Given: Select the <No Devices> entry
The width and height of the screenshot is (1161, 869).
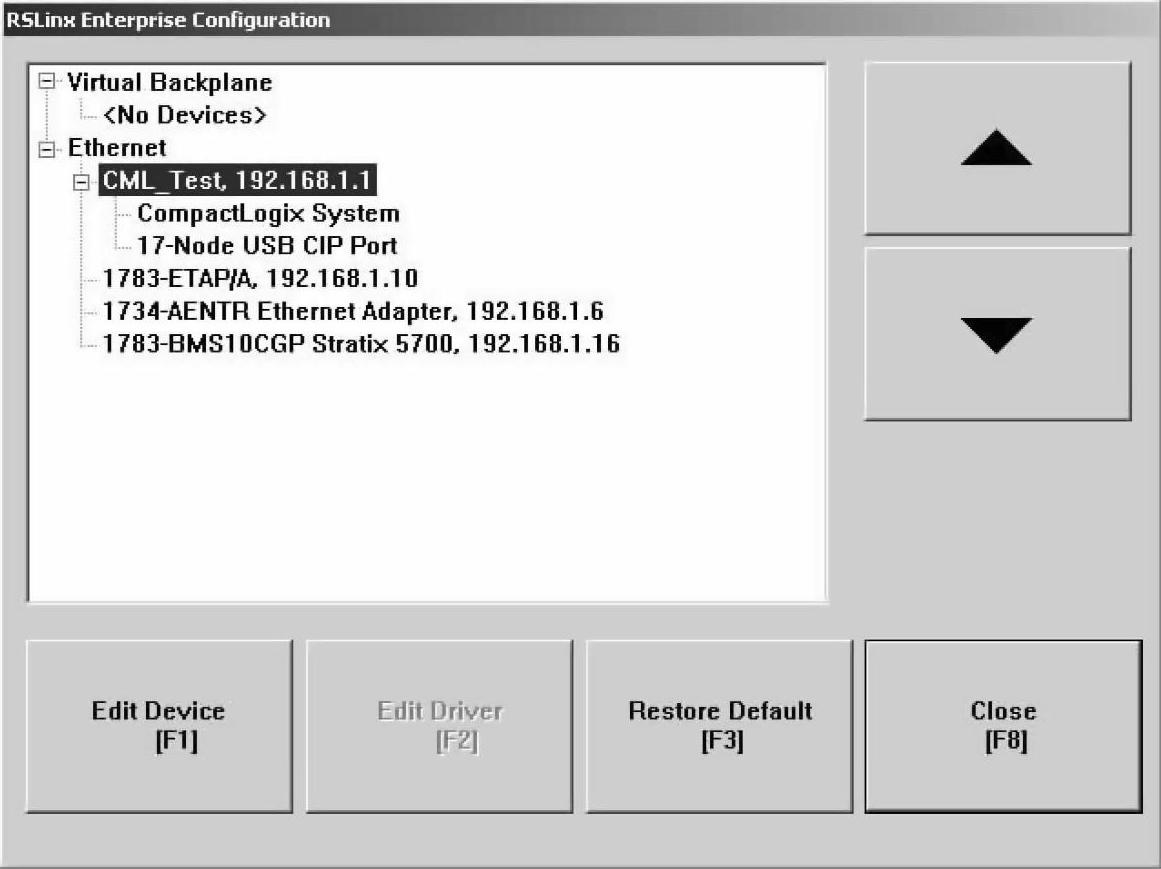Looking at the screenshot, I should [x=184, y=115].
